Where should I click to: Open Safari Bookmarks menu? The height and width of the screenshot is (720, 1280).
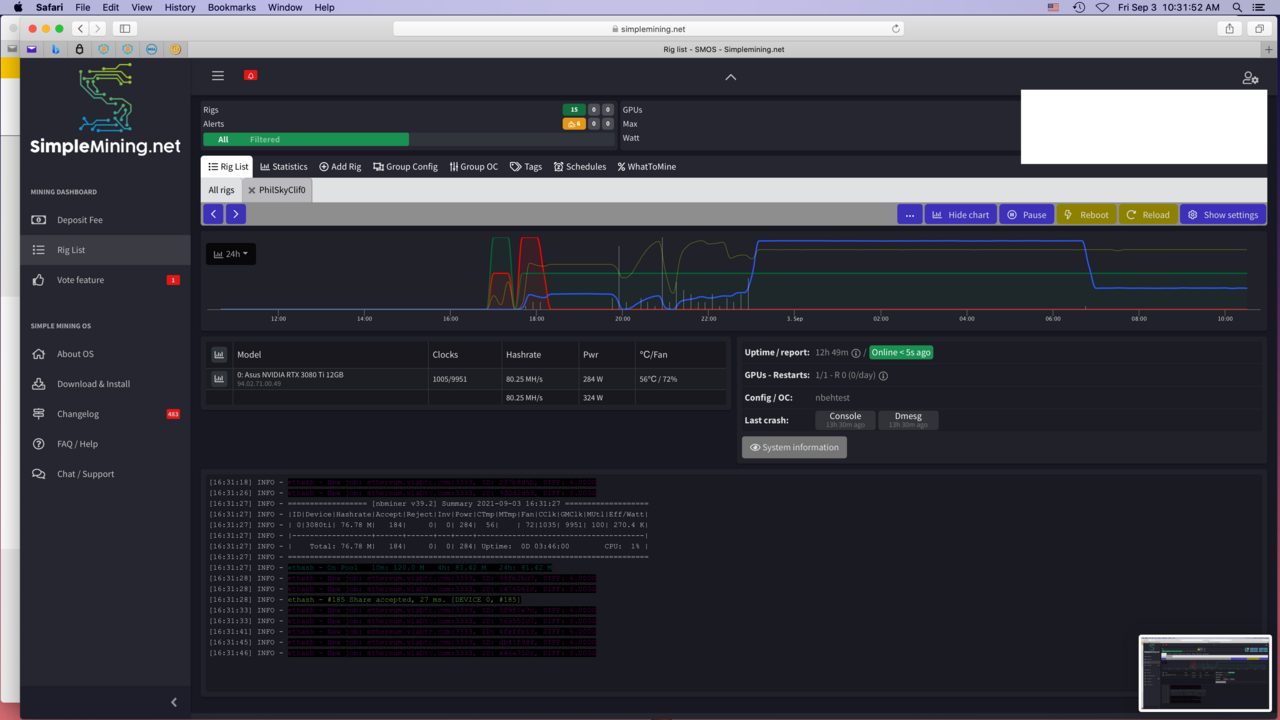click(232, 7)
